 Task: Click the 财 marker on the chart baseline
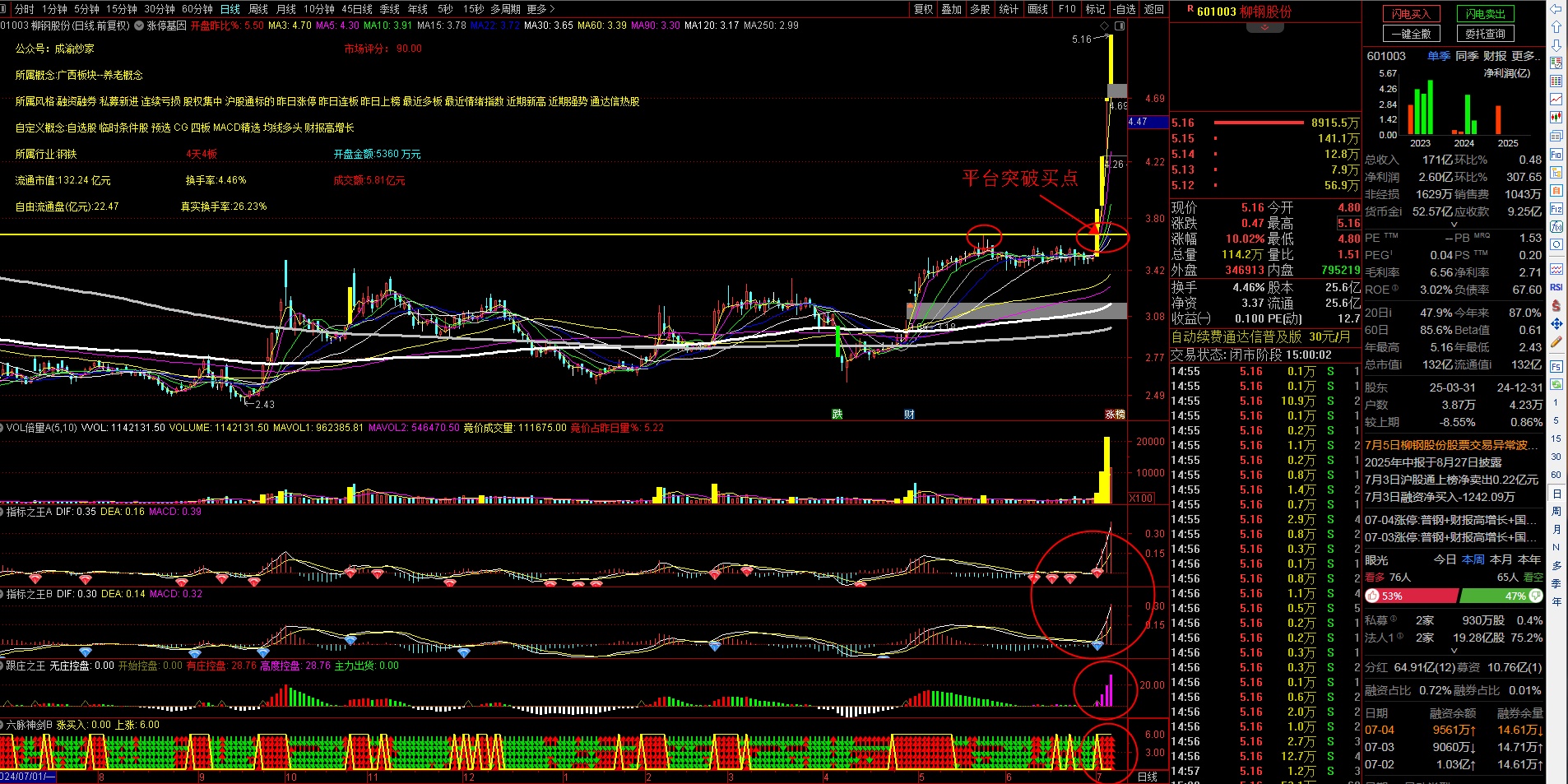909,414
